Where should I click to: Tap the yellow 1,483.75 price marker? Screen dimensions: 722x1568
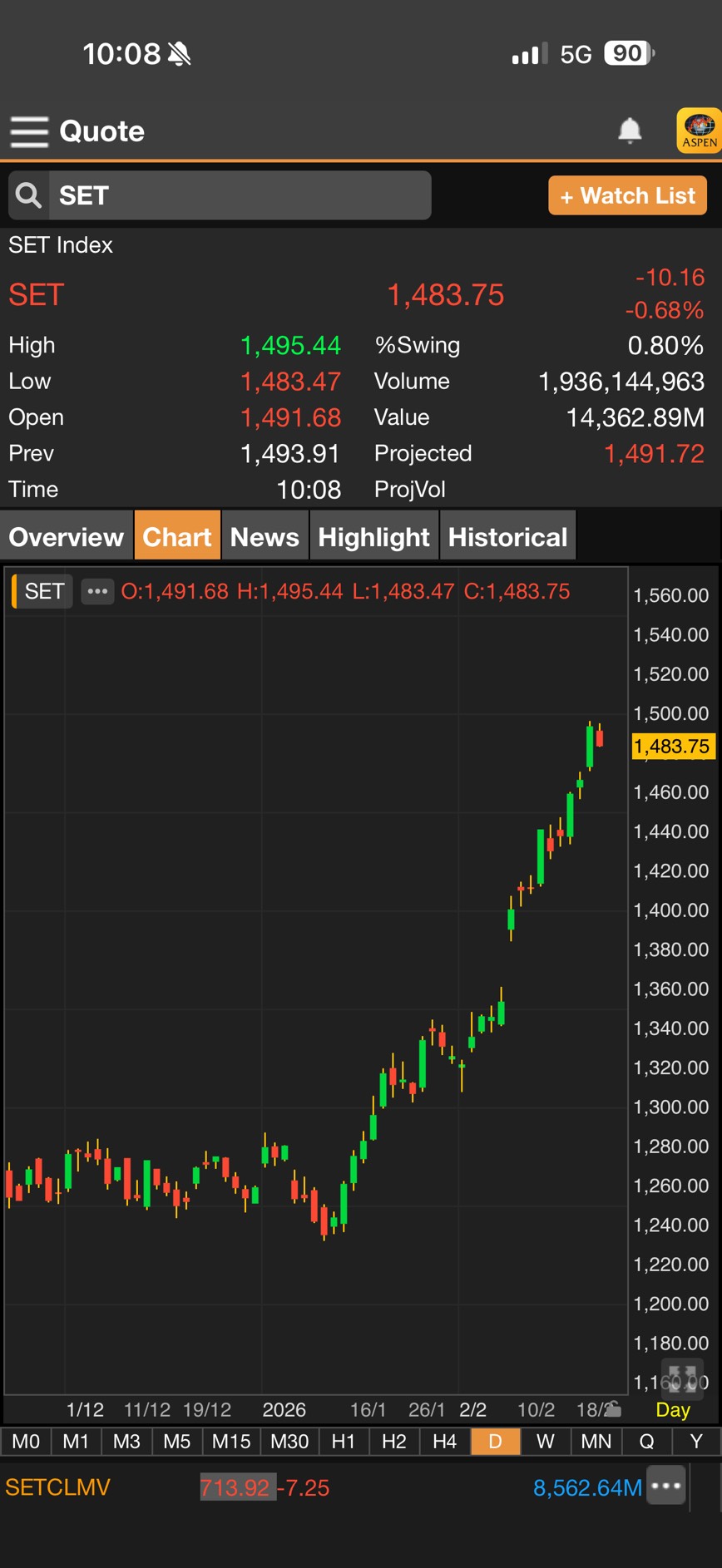(672, 746)
